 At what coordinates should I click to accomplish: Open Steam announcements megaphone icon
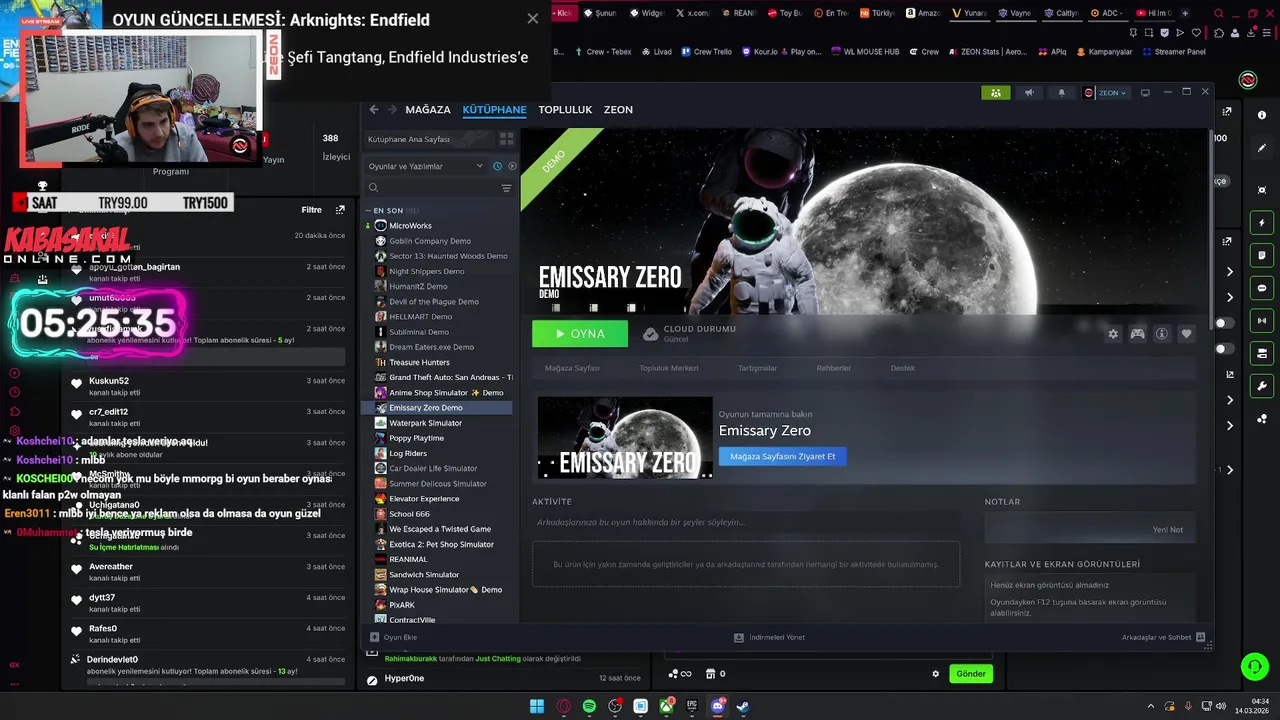tap(1029, 93)
